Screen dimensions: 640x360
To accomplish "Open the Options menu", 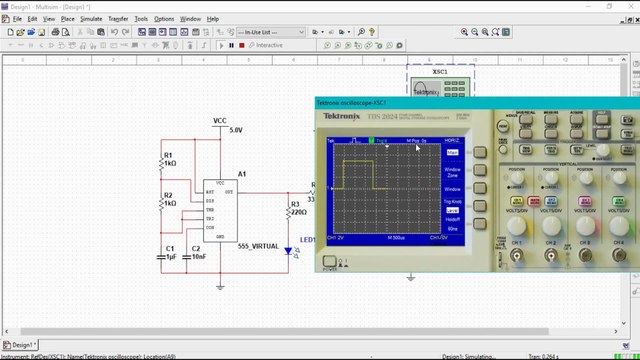I will (x=164, y=19).
